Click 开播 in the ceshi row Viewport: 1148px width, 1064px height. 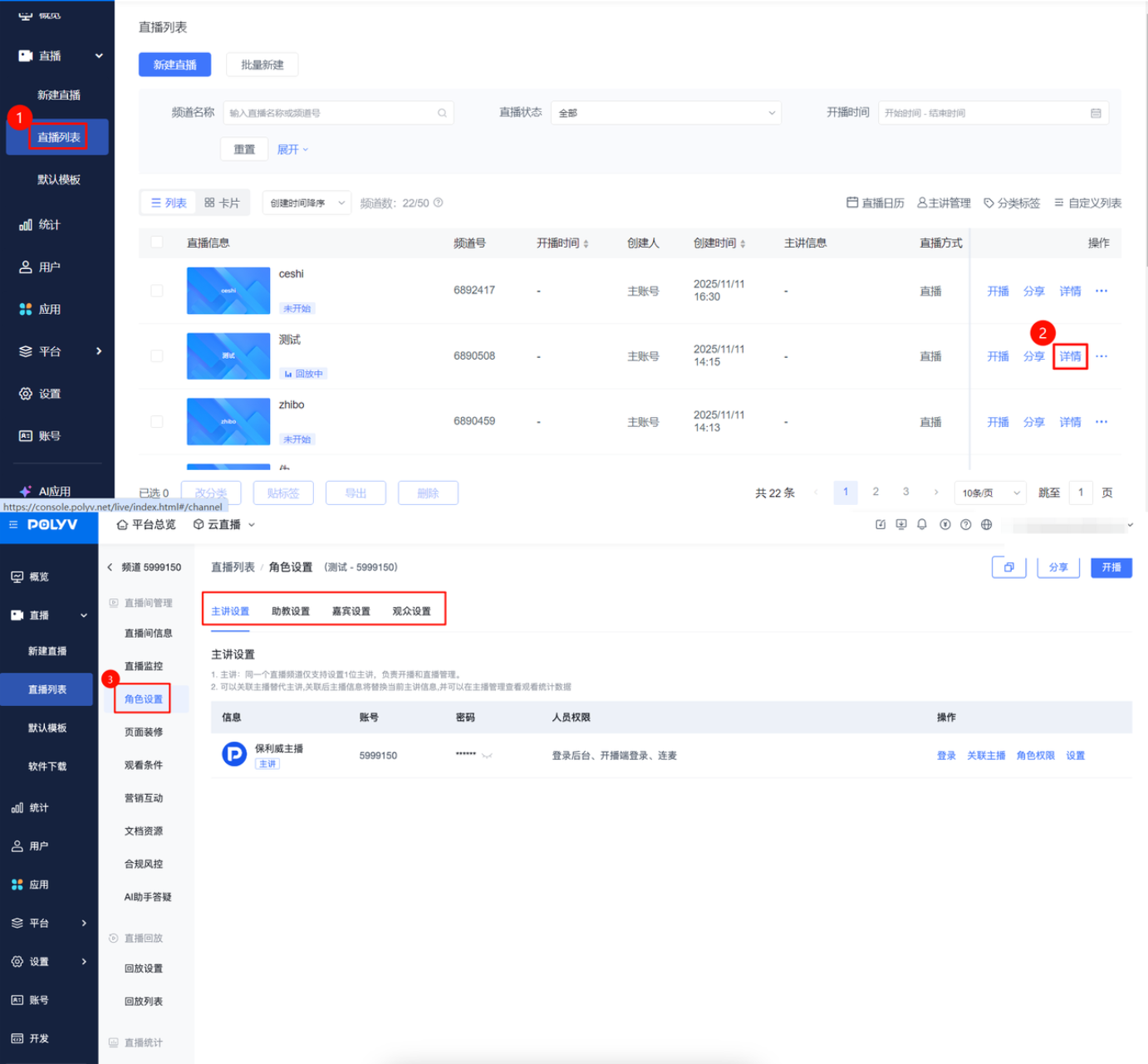998,292
